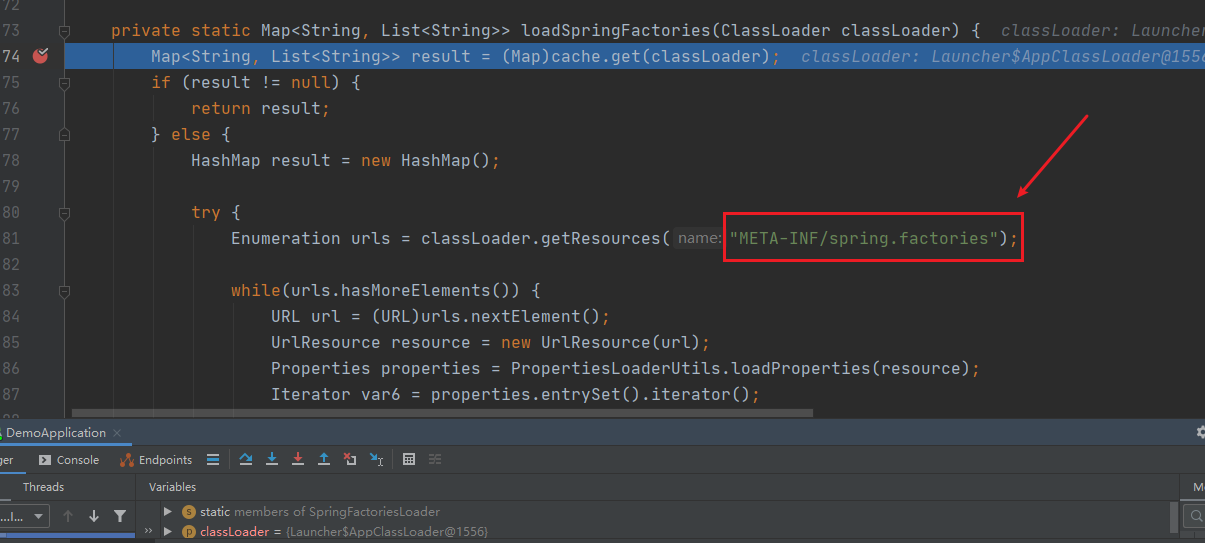Switch to the Console tab
This screenshot has height=543, width=1205.
pos(69,460)
